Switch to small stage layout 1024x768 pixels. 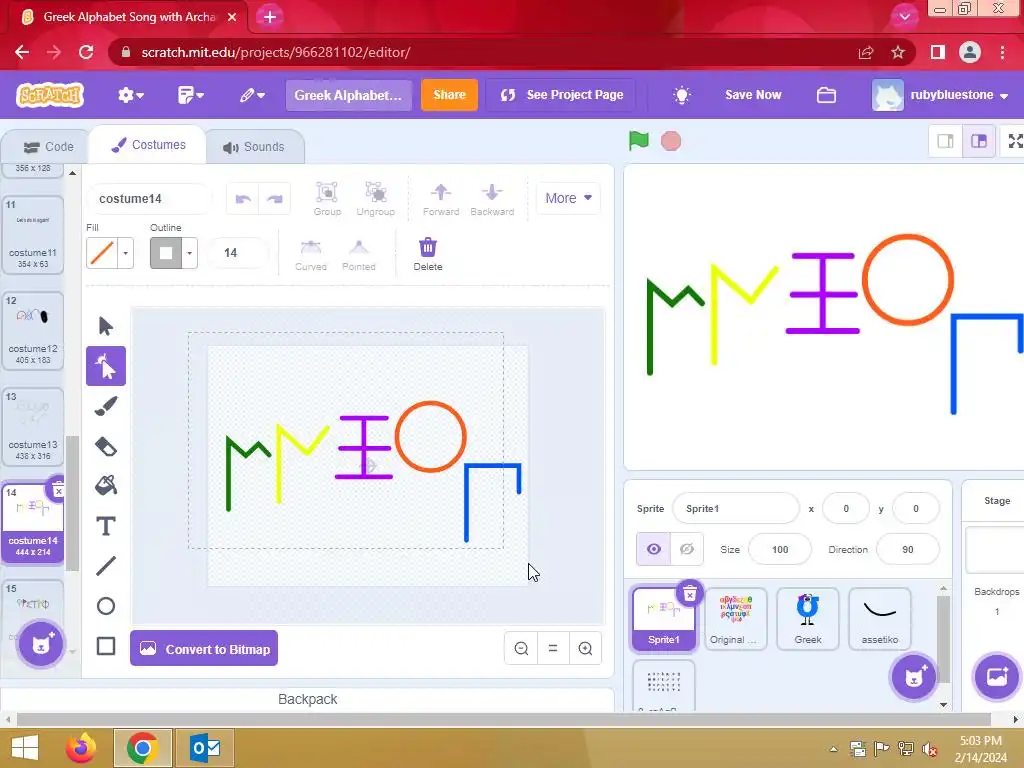pyautogui.click(x=945, y=141)
